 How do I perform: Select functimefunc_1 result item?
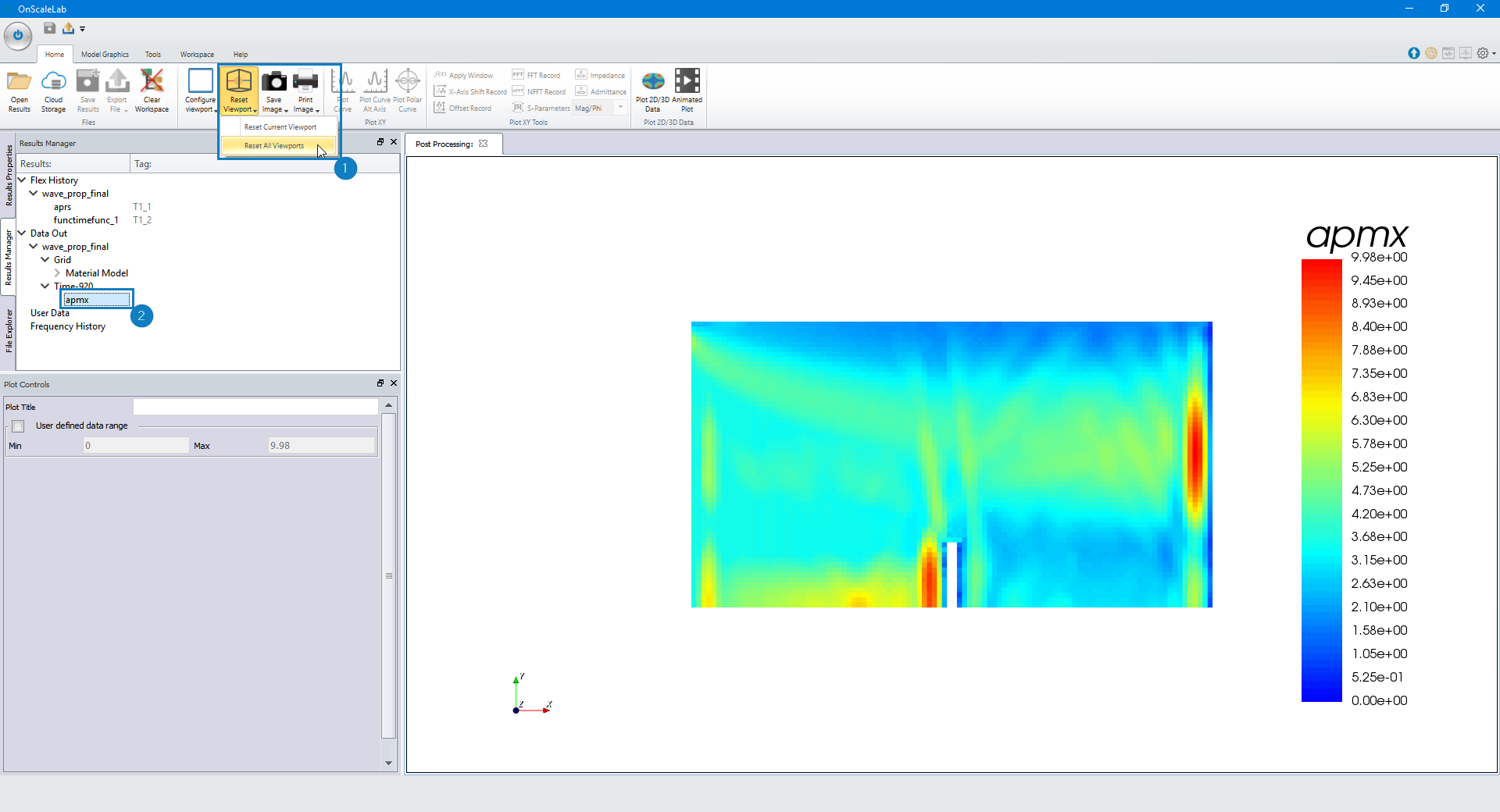point(86,220)
